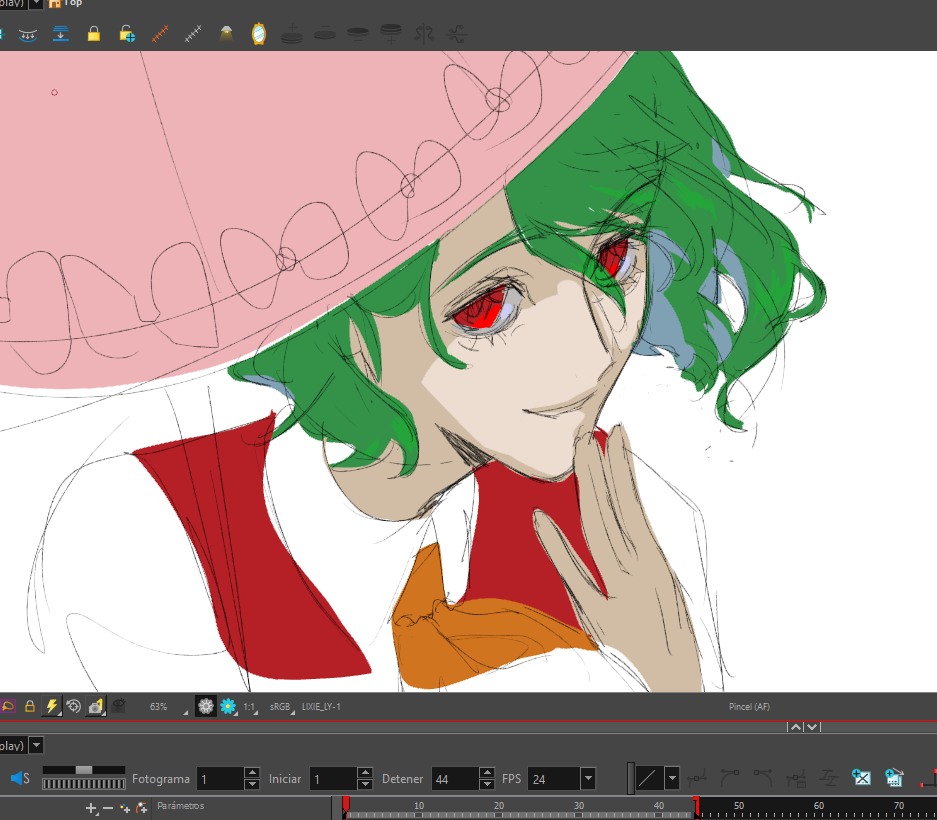Click the blue flower render icon
Screen dimensions: 937x820
coord(227,706)
